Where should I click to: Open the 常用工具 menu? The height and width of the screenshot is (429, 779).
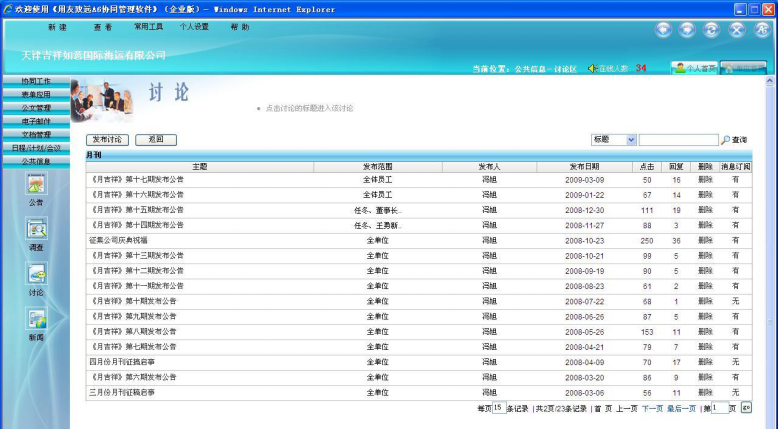[148, 27]
